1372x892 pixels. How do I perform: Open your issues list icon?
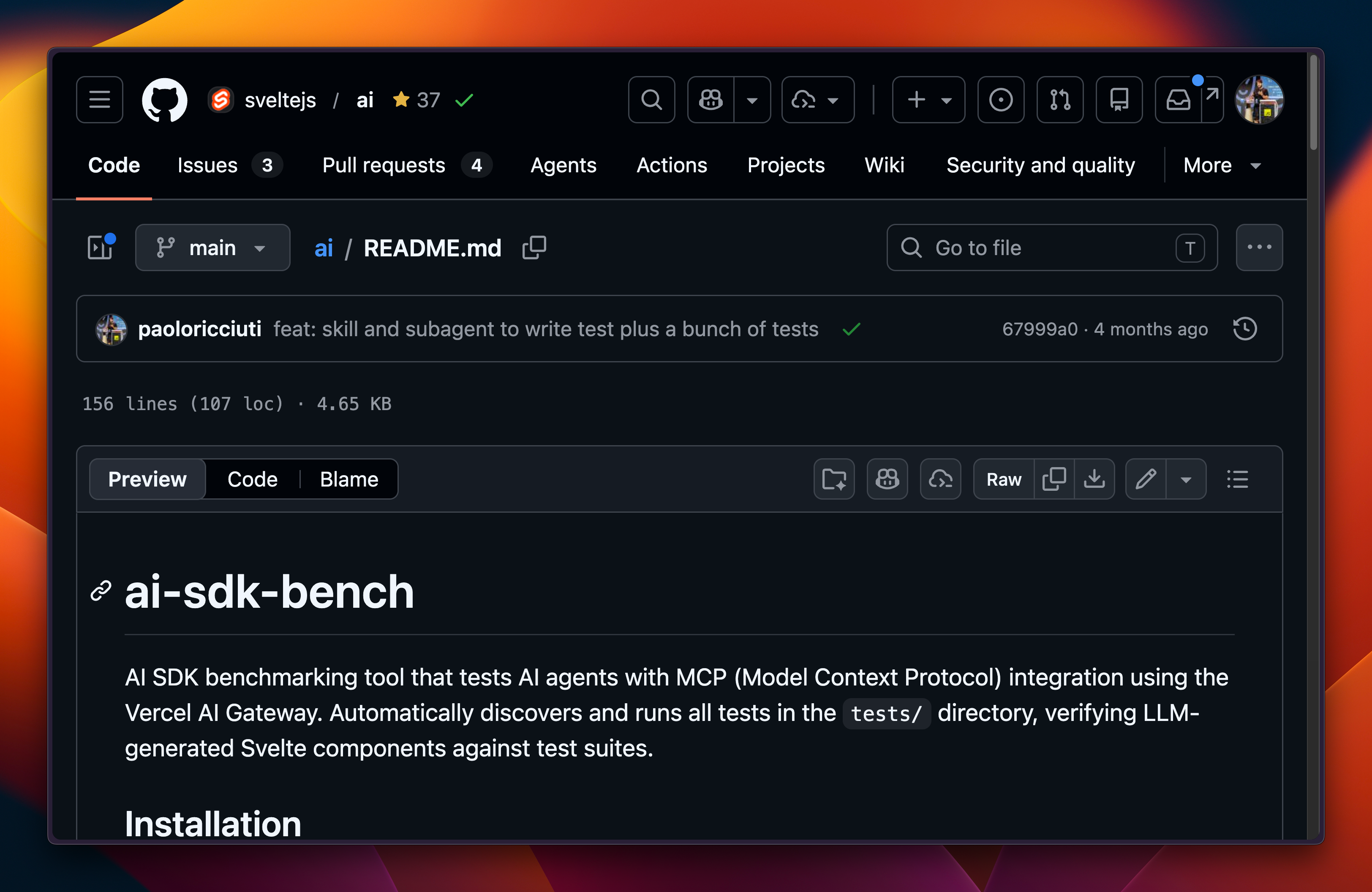1001,100
